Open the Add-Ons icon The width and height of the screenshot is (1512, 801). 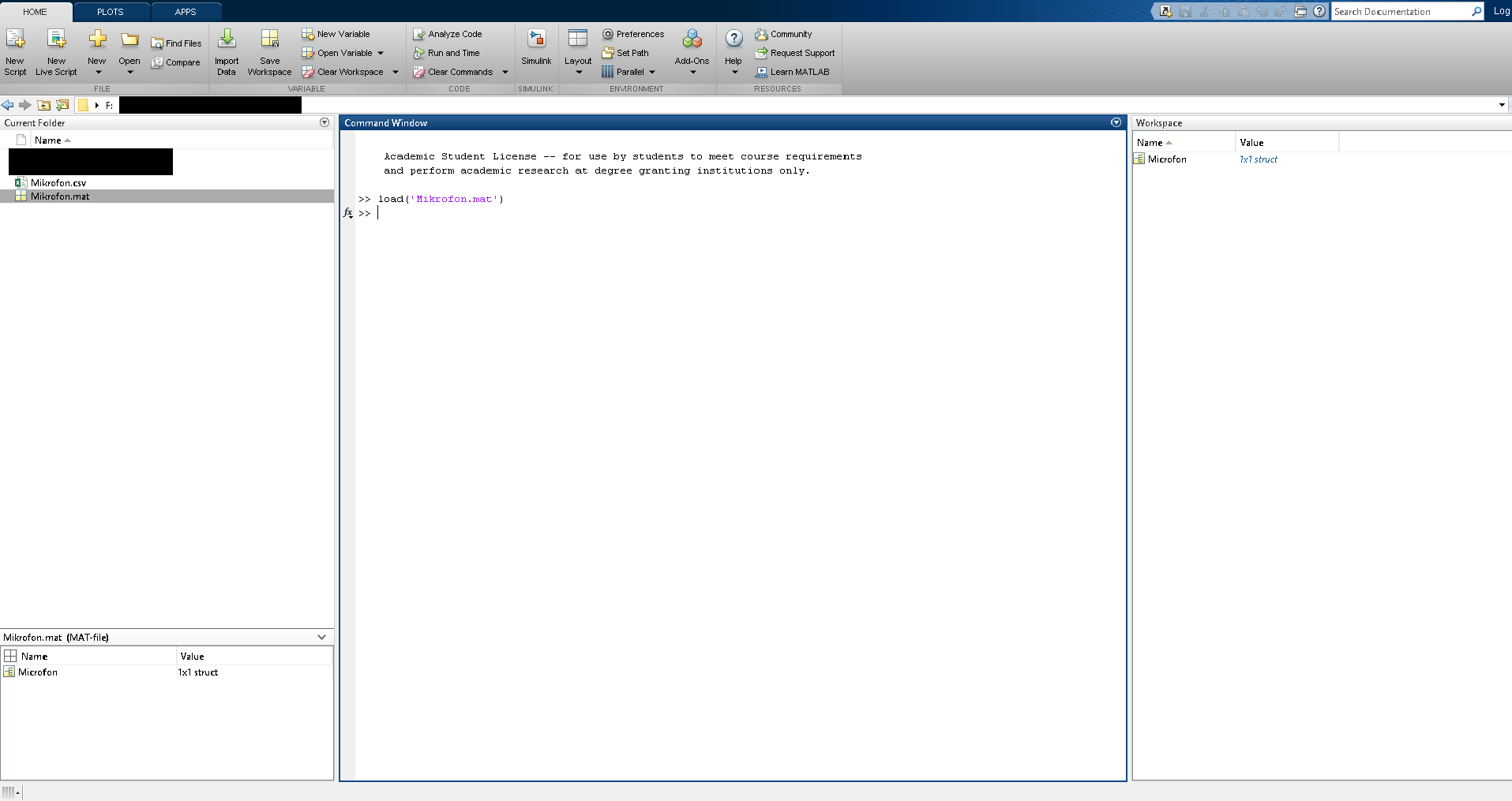(x=692, y=39)
